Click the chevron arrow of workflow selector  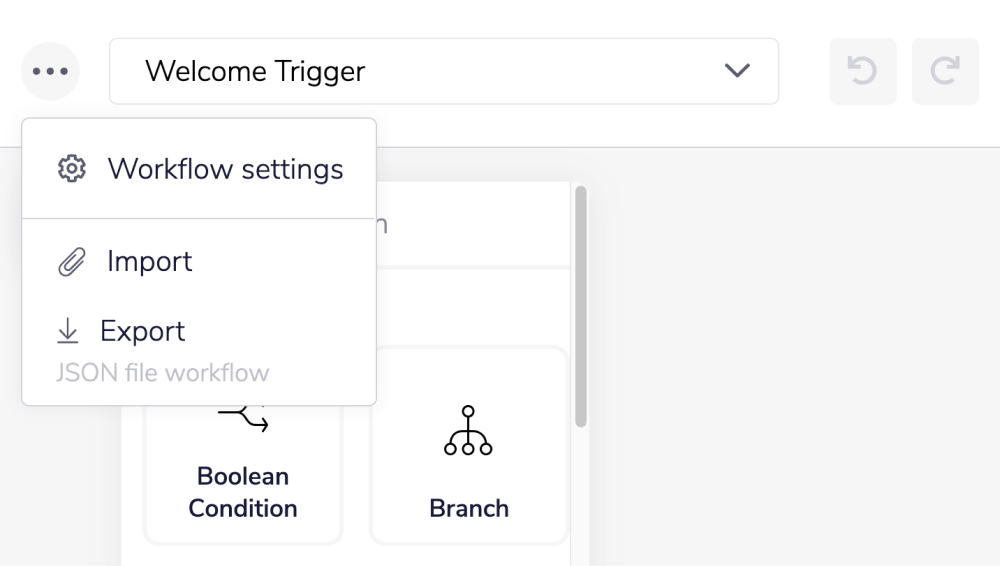tap(737, 71)
